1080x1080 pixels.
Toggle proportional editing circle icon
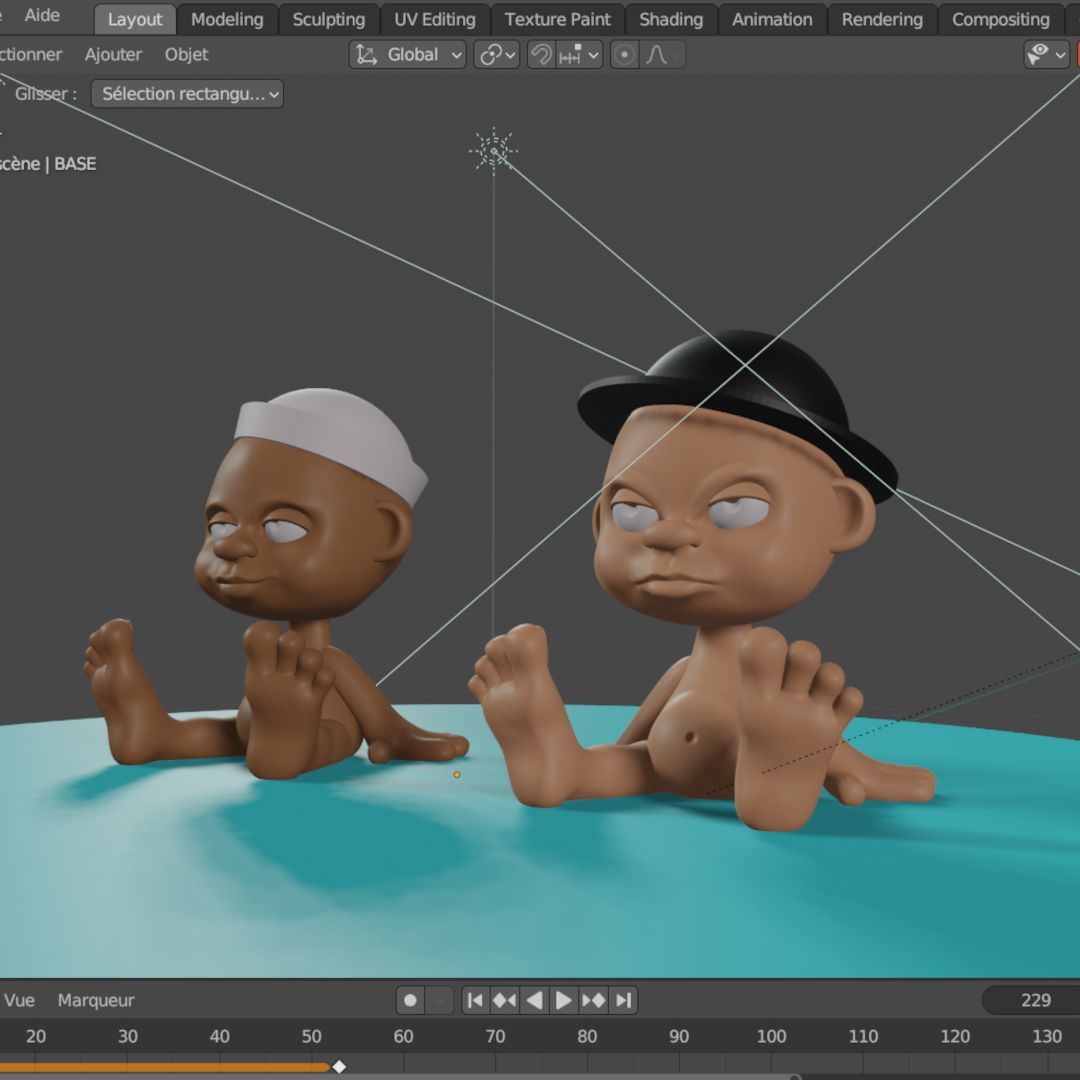point(625,54)
